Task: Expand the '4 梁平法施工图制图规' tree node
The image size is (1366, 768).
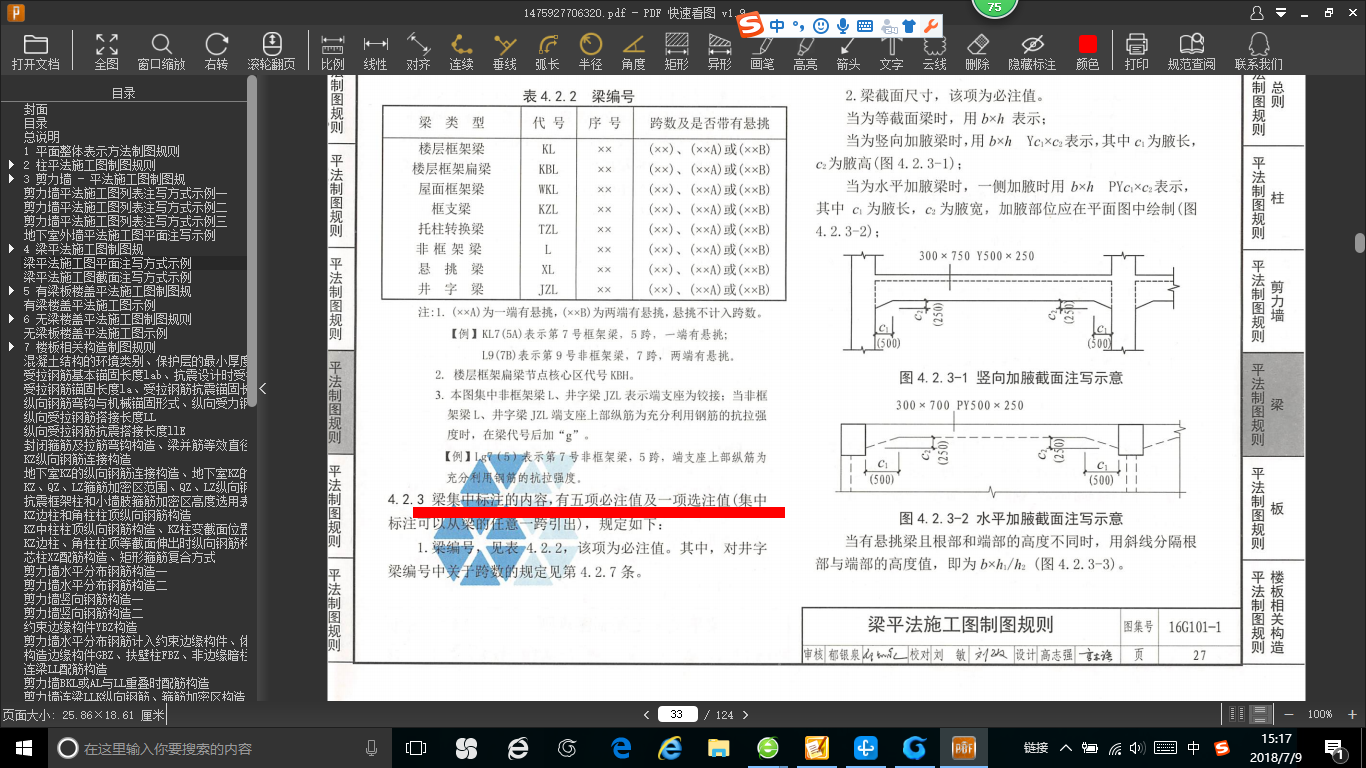Action: pos(11,249)
